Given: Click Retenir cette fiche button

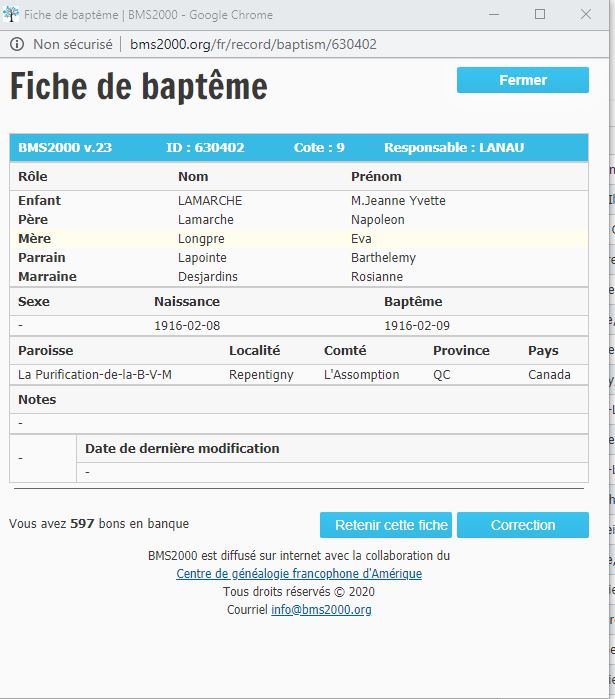Looking at the screenshot, I should (x=386, y=525).
